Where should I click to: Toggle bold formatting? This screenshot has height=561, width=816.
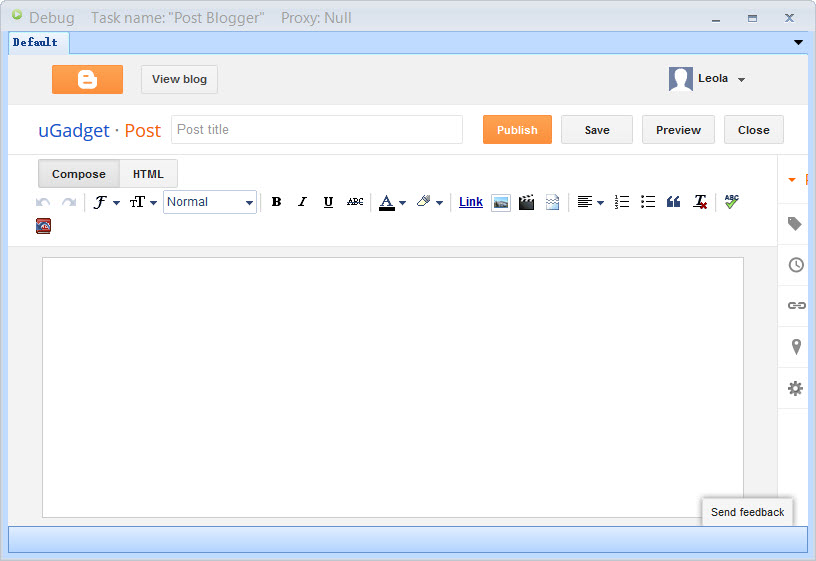(276, 202)
